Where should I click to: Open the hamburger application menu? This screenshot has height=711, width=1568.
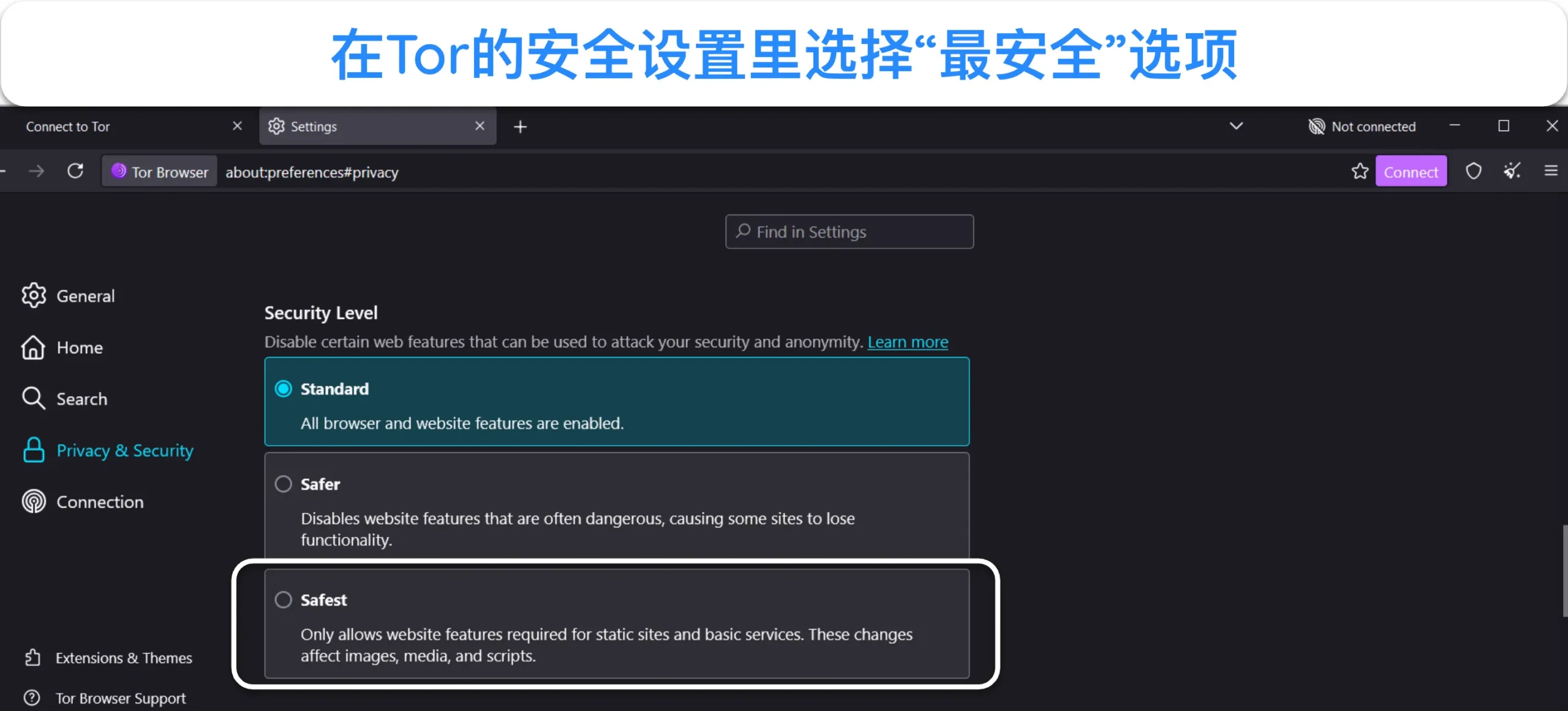tap(1551, 171)
